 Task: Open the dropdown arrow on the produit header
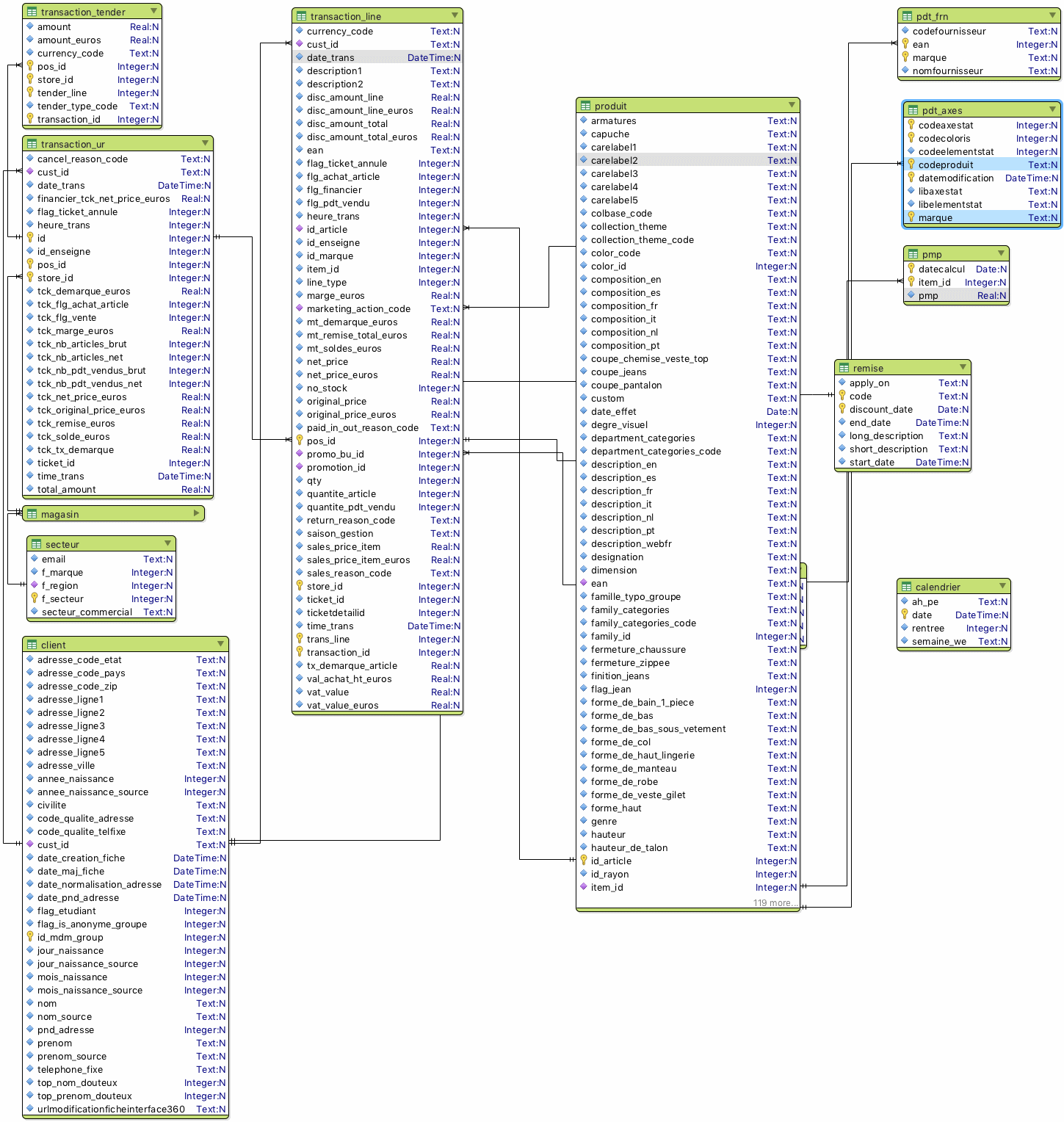coord(792,104)
